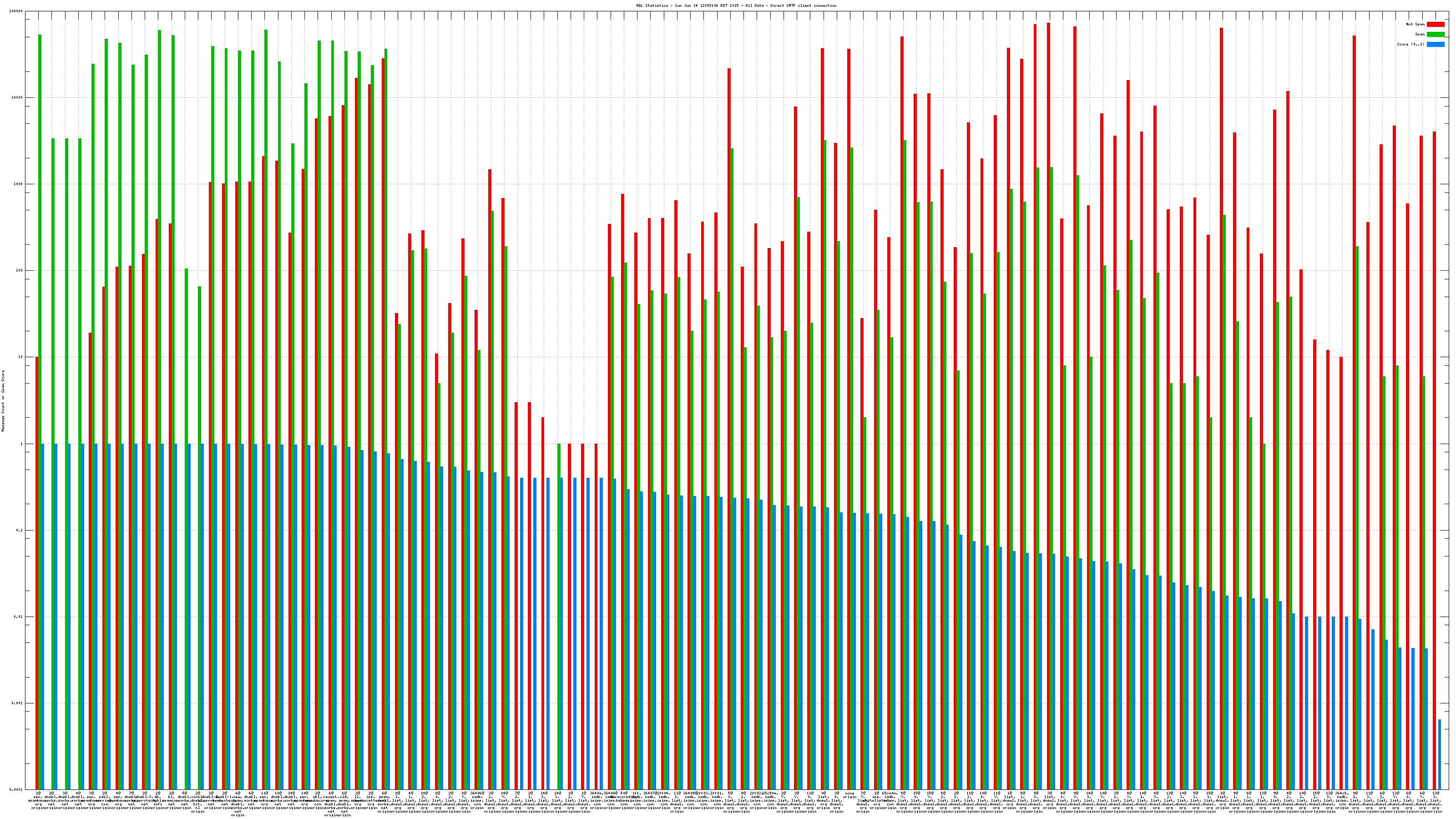
Task: Click the blue Score (0..1) legend swatch
Action: point(1435,44)
